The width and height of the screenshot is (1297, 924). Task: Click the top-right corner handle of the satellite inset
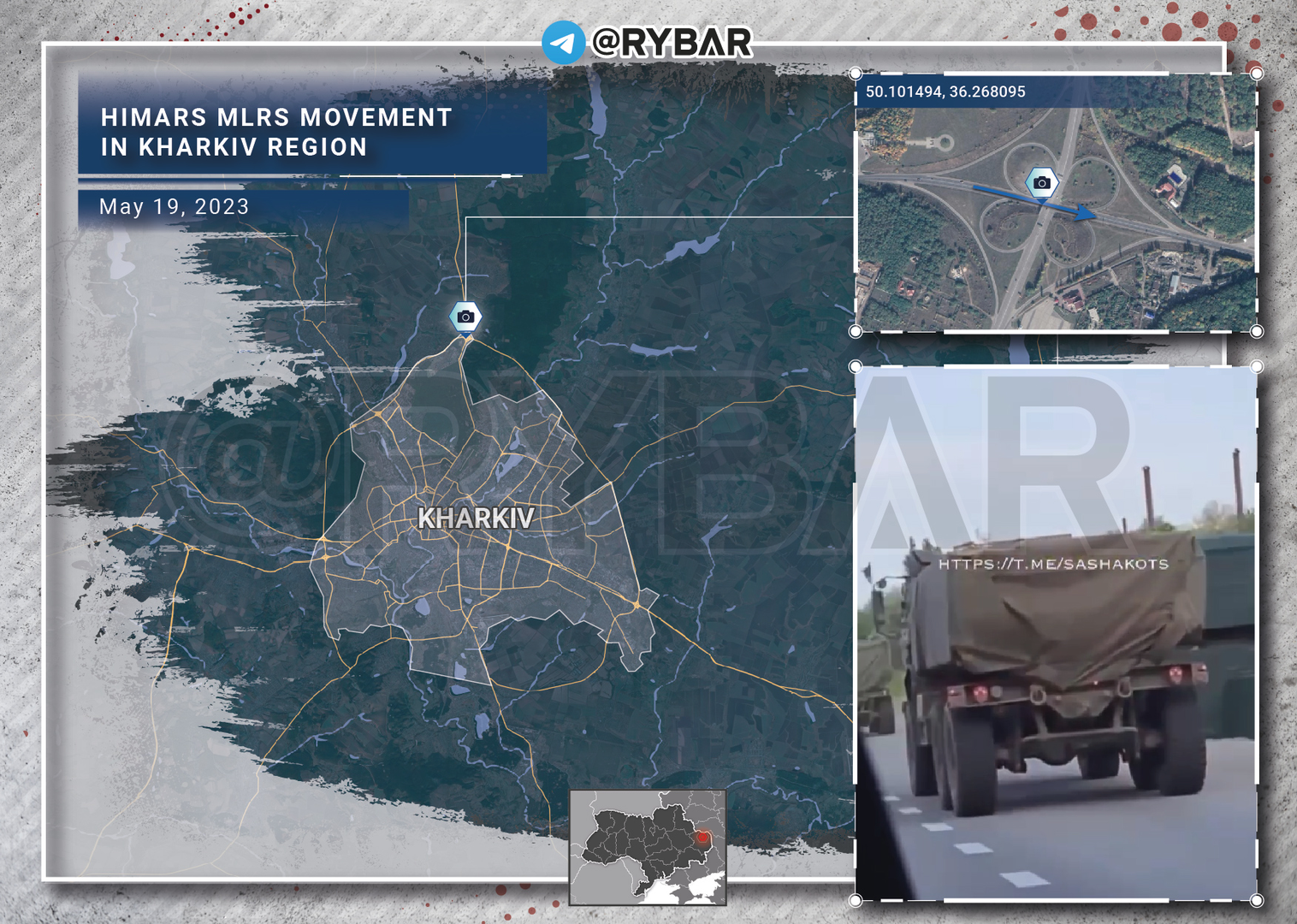[1256, 74]
